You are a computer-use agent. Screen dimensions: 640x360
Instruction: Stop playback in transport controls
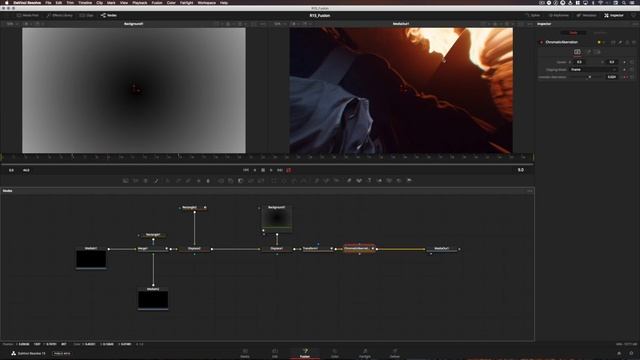coord(263,170)
